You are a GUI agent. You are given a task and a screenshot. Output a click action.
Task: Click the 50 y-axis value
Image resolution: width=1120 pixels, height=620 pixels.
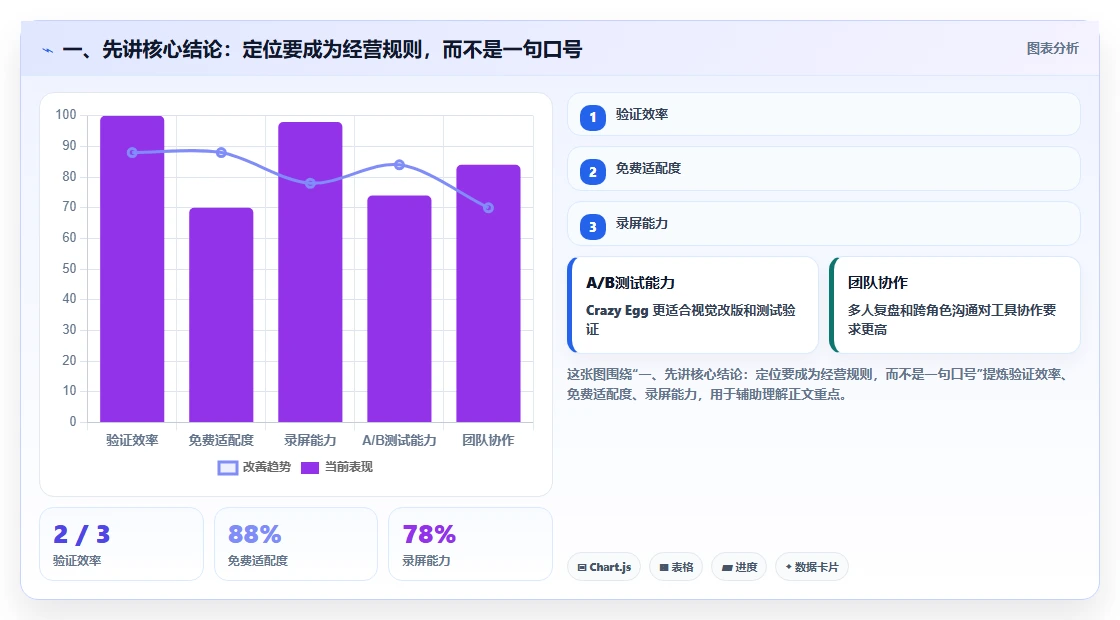(69, 269)
